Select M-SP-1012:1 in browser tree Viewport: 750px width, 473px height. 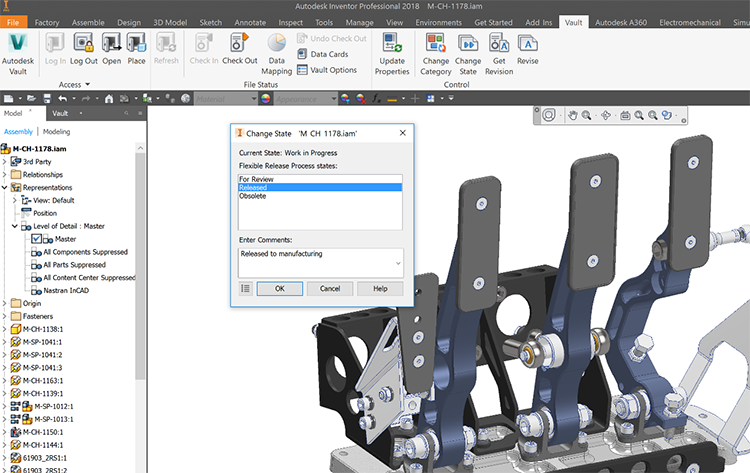(x=54, y=407)
